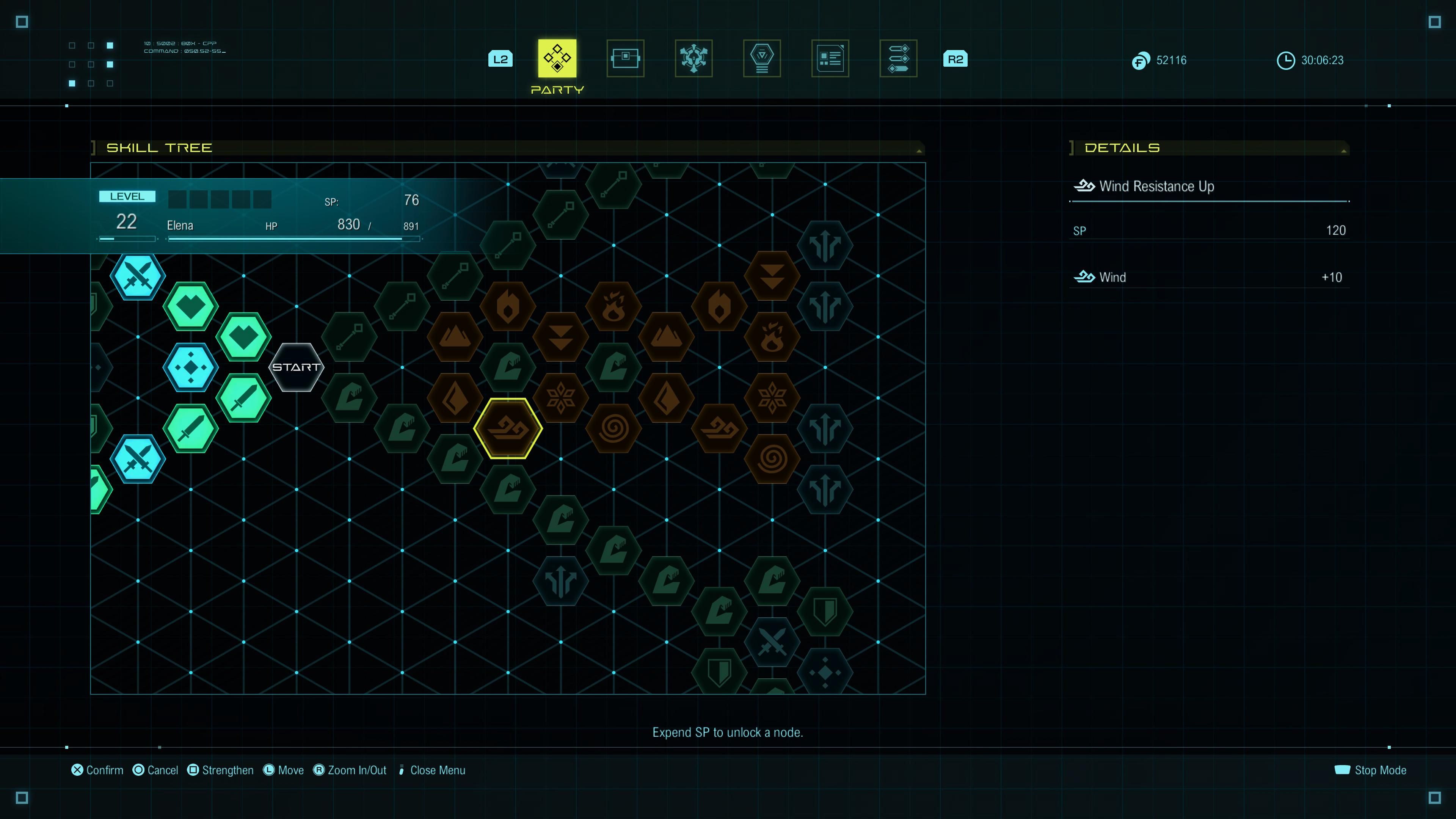Click the START hexagon node

point(296,367)
